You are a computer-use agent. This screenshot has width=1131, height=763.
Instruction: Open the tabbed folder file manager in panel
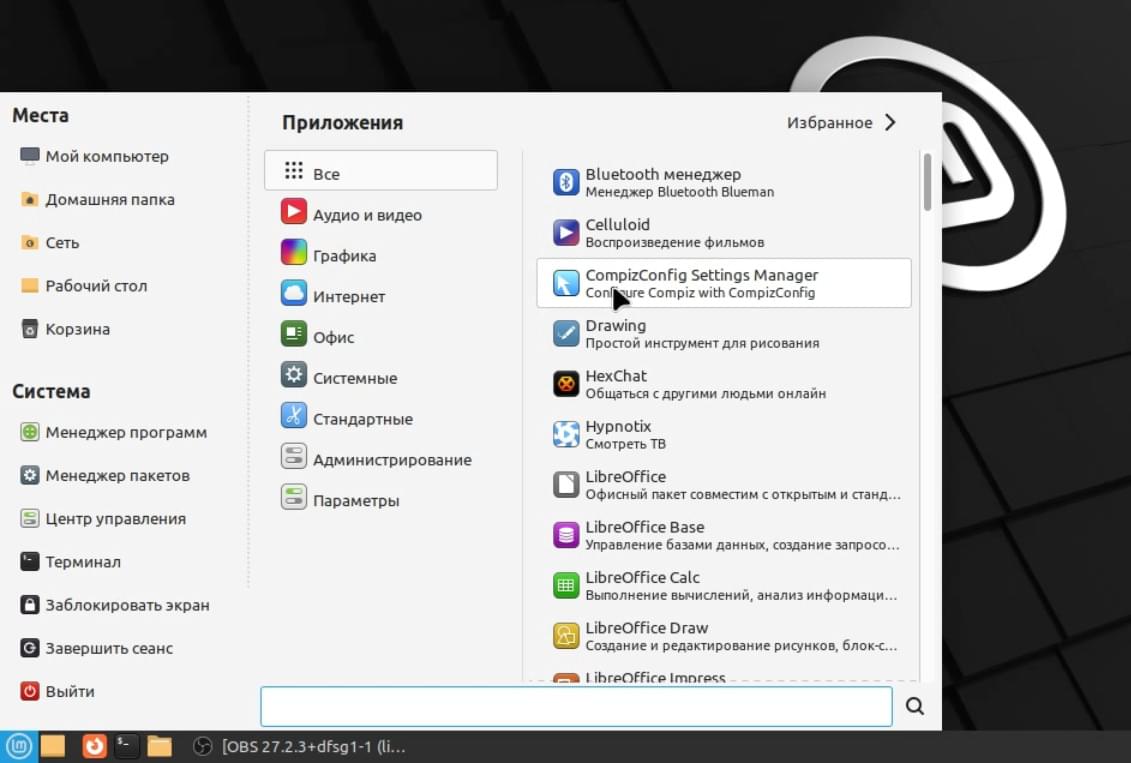pos(159,746)
